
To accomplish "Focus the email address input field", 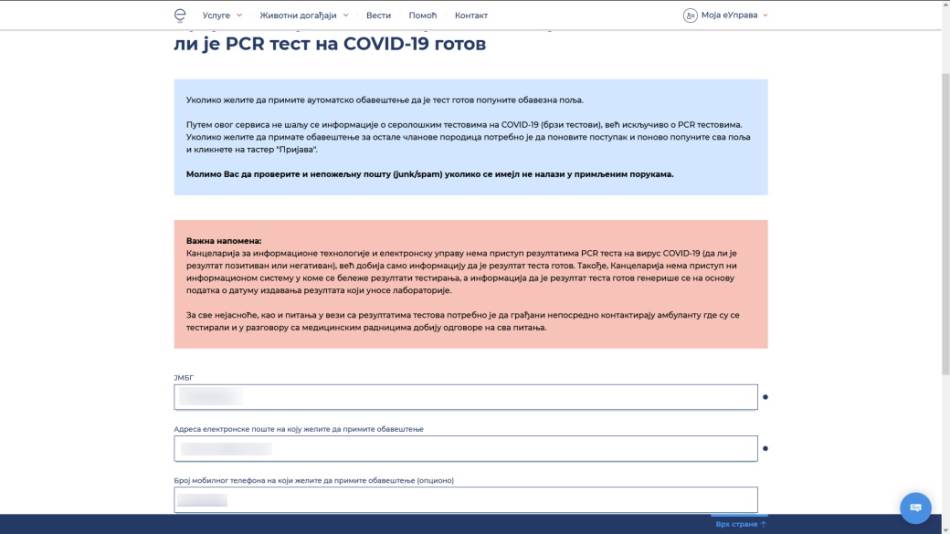I will click(465, 449).
